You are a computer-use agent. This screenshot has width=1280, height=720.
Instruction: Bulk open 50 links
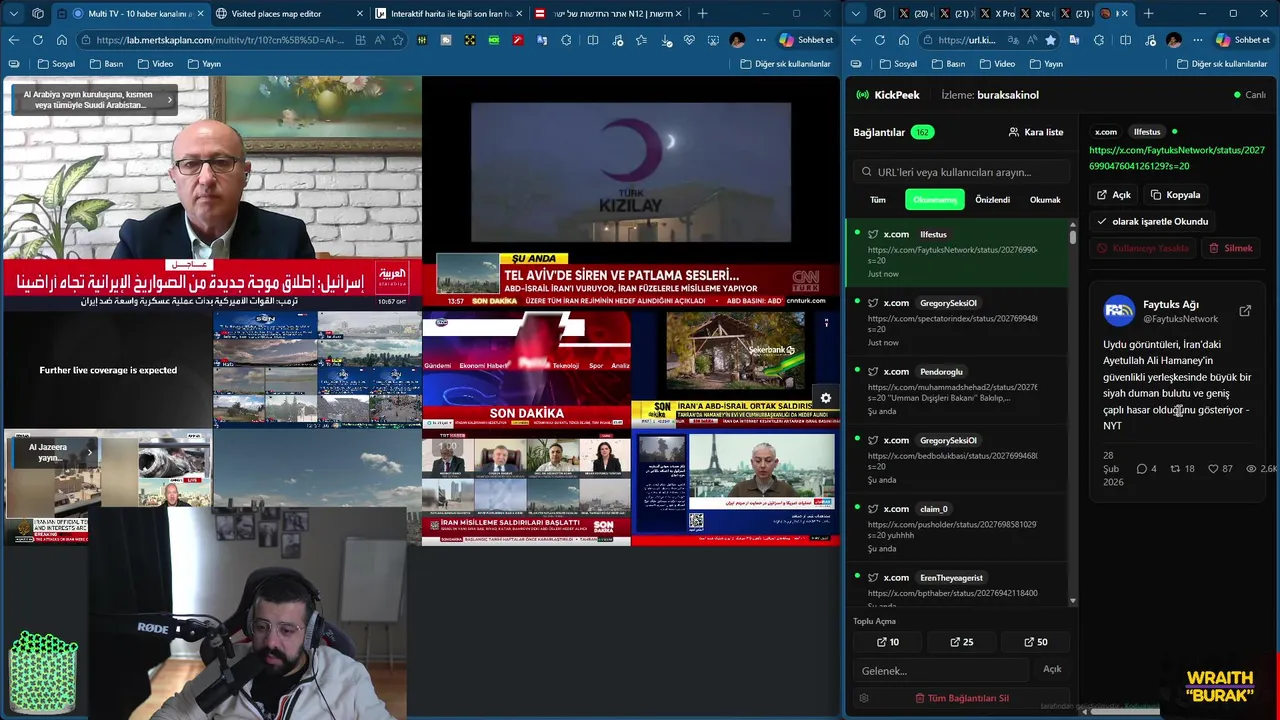coord(1036,642)
